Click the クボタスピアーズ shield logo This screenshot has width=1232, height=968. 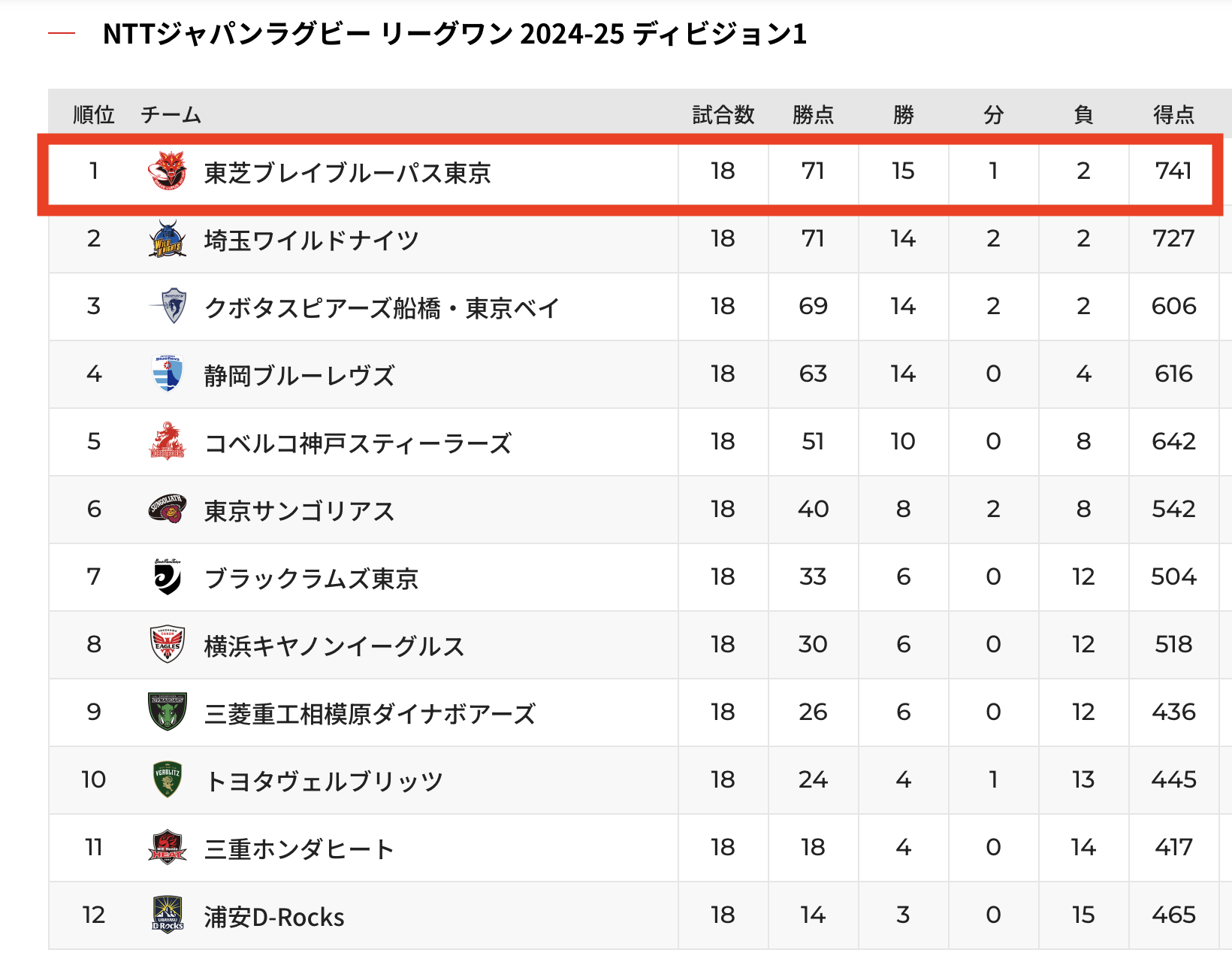pyautogui.click(x=168, y=306)
